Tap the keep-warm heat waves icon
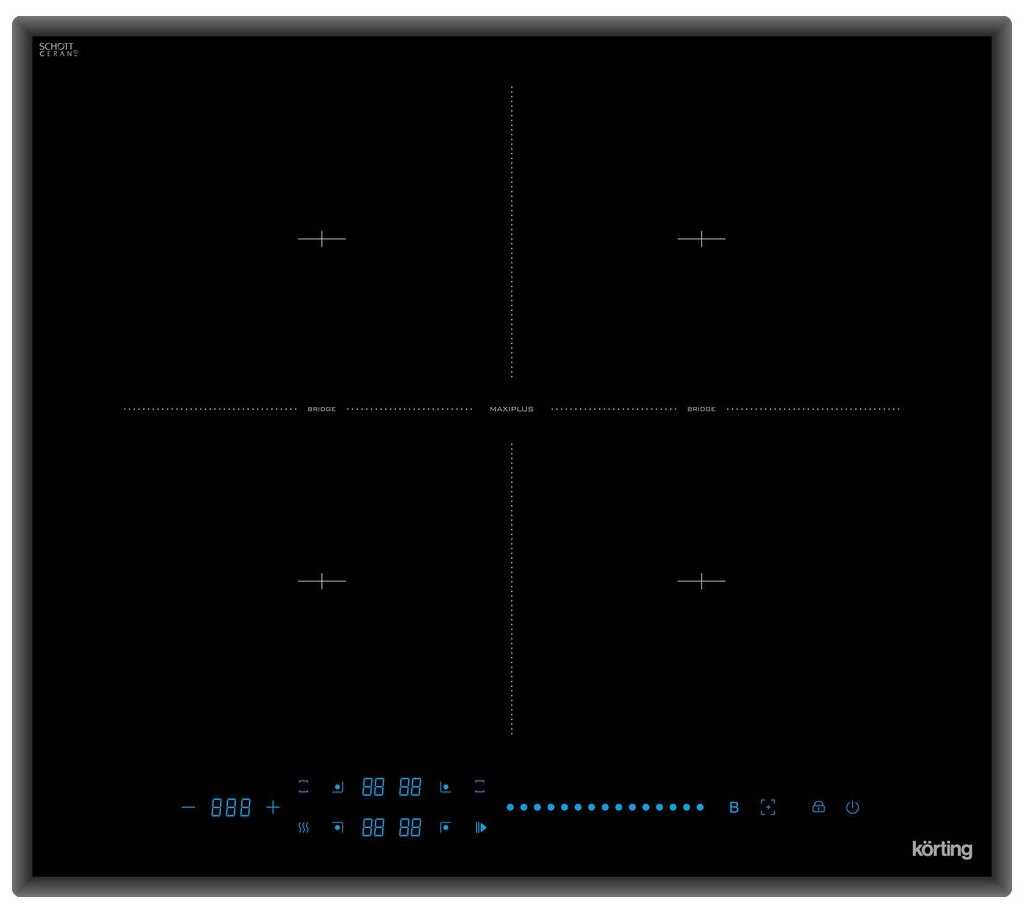 [304, 828]
